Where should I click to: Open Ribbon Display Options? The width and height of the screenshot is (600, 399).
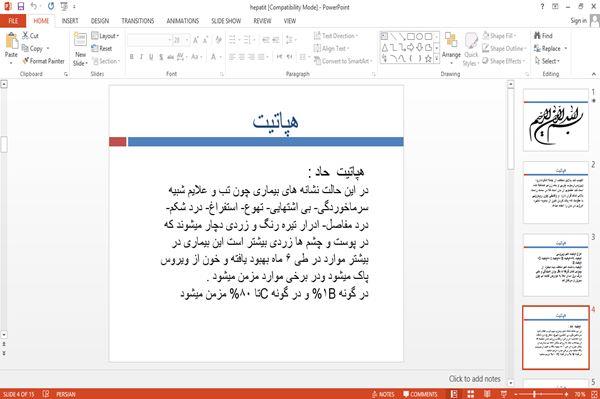(x=555, y=7)
